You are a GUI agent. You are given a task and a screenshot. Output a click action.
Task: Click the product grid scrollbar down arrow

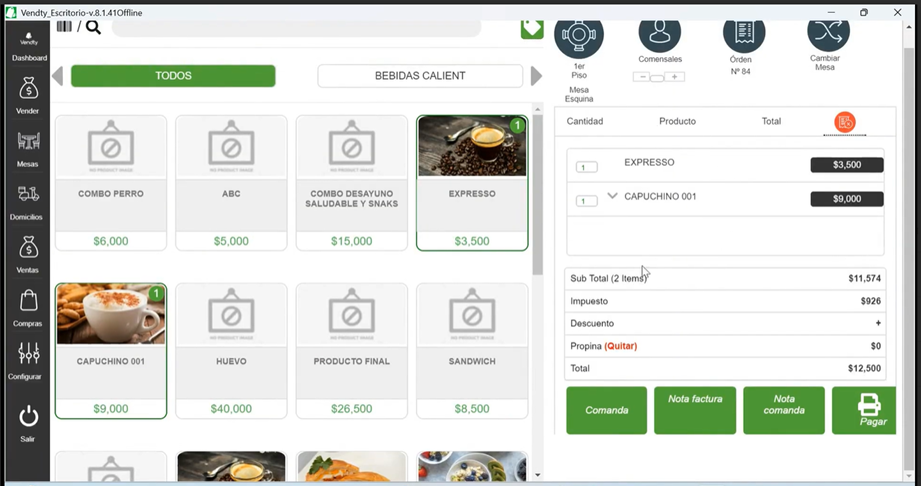point(537,475)
